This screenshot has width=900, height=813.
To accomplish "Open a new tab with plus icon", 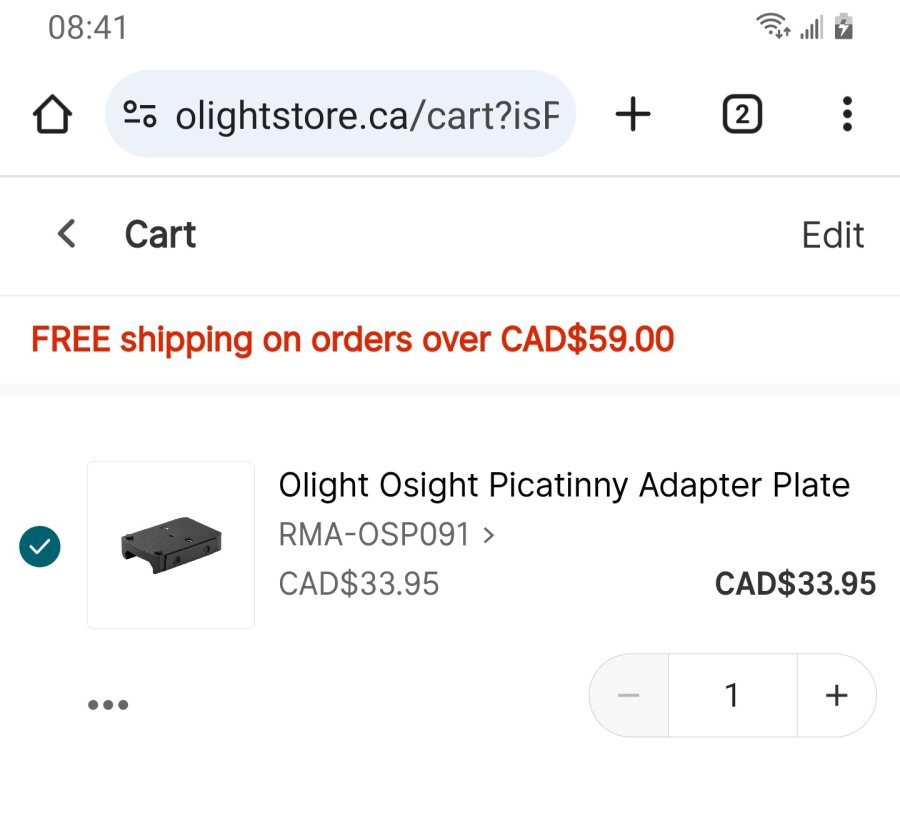I will click(632, 115).
